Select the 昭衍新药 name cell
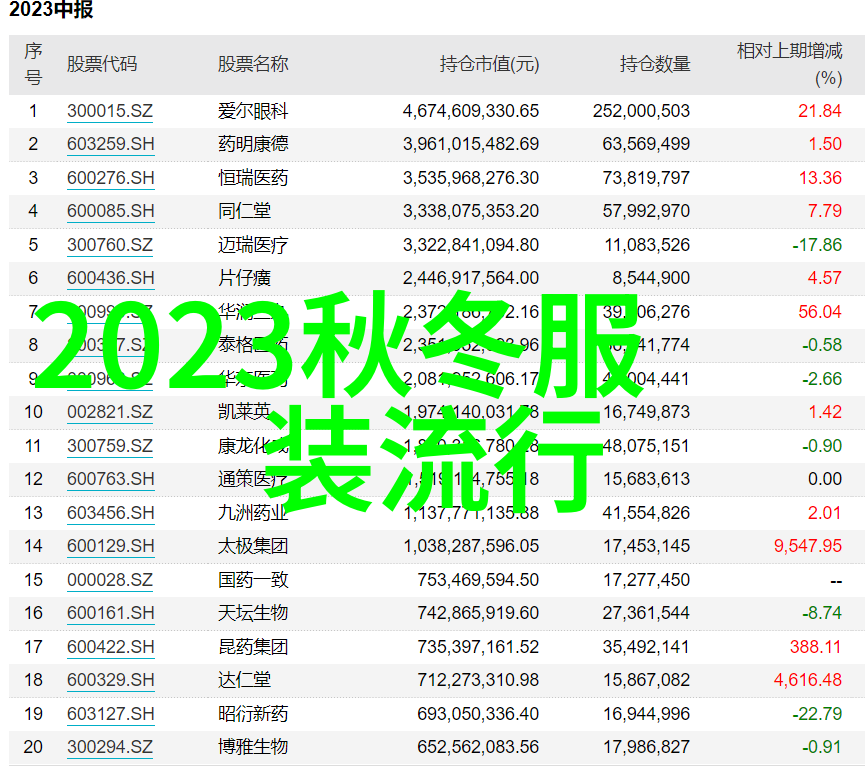The width and height of the screenshot is (865, 776). click(253, 714)
